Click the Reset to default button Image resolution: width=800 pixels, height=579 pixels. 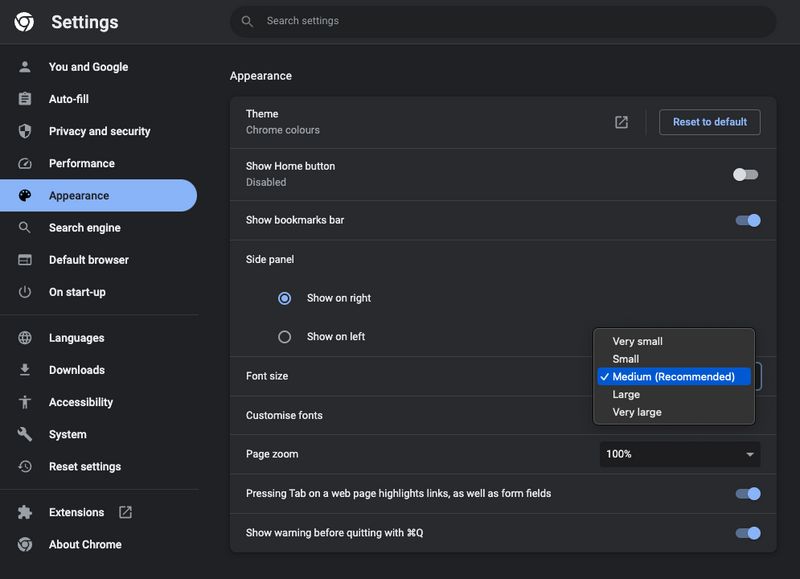coord(710,122)
